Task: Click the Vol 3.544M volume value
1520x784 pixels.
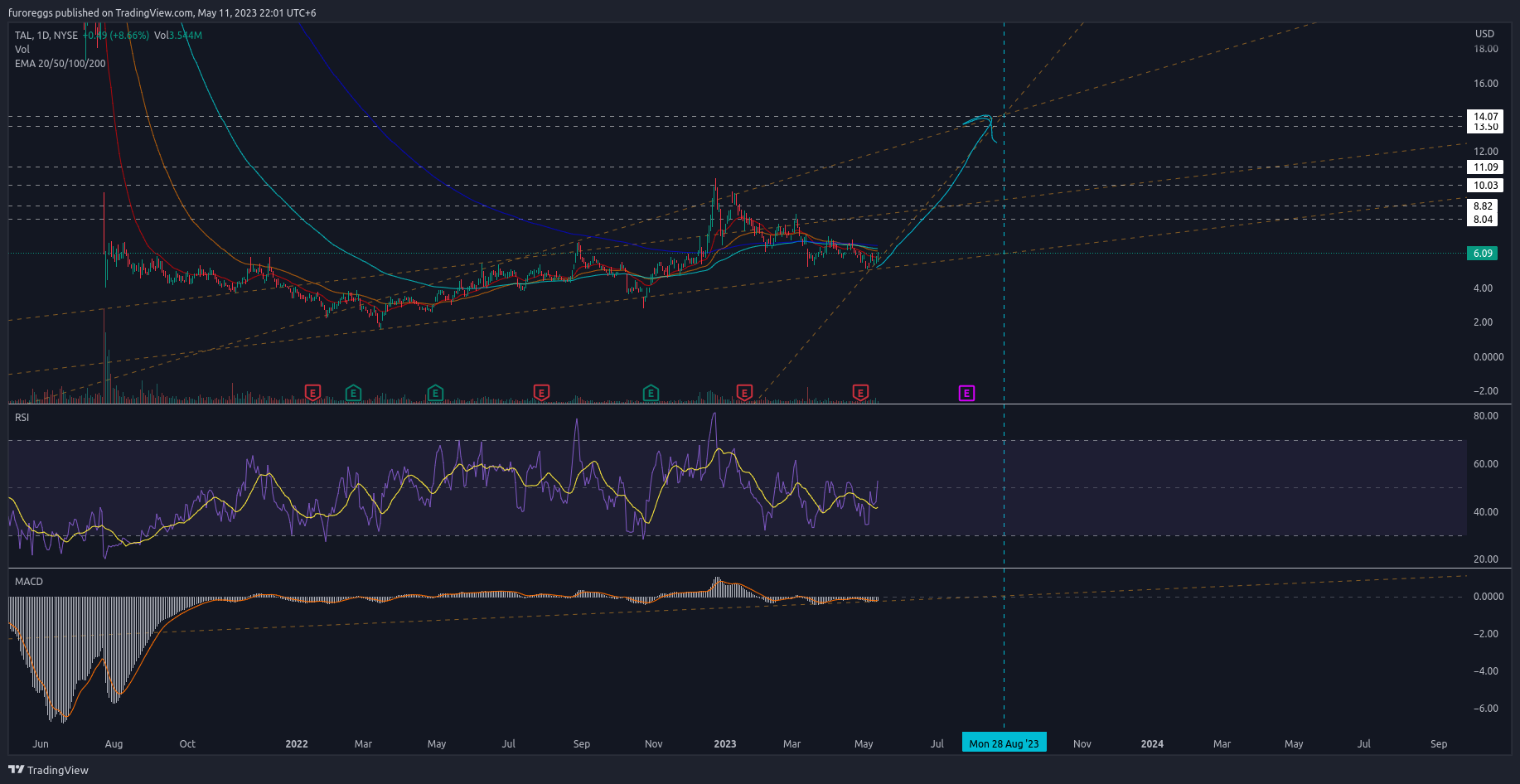Action: click(178, 36)
